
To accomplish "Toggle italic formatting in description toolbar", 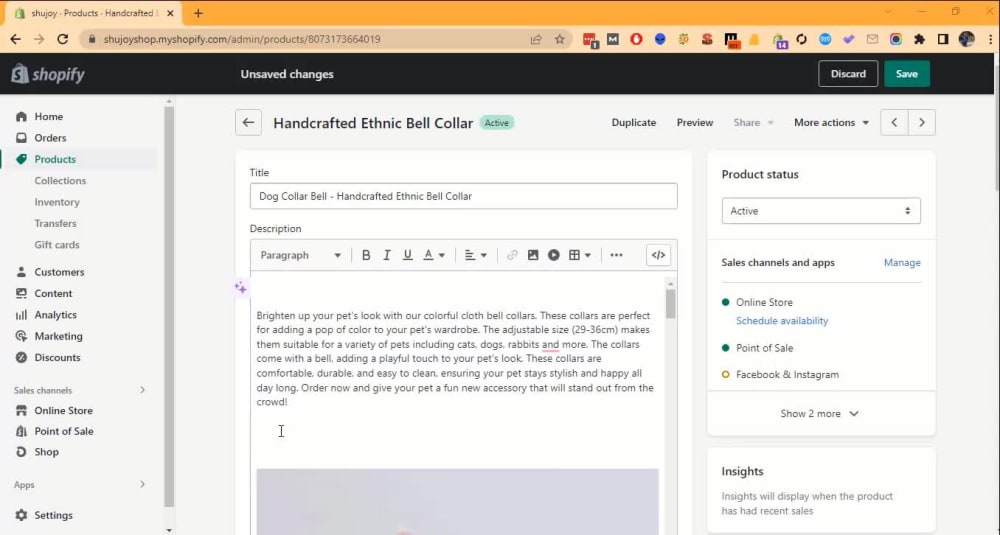I will click(386, 255).
